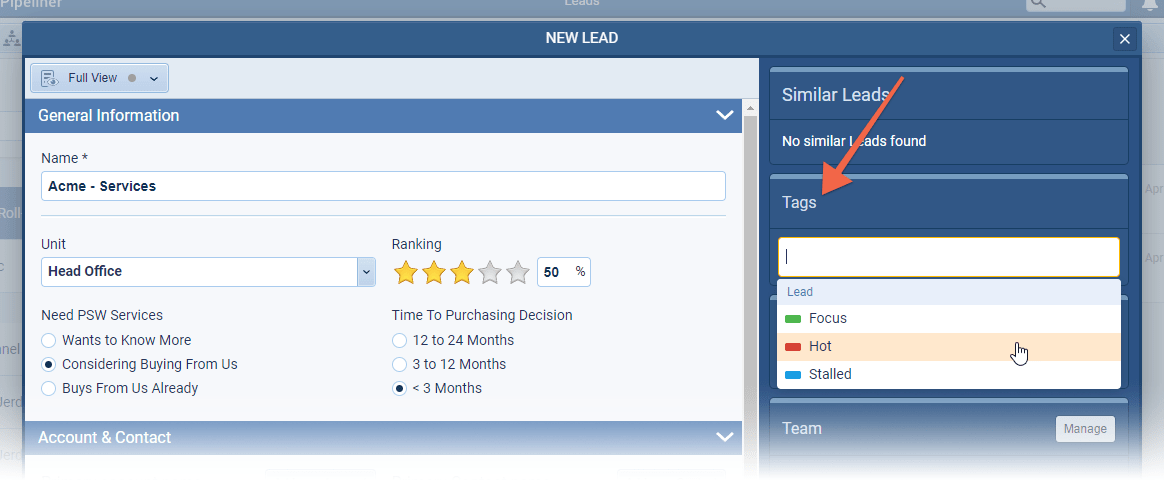Click the Name input field

tap(383, 186)
